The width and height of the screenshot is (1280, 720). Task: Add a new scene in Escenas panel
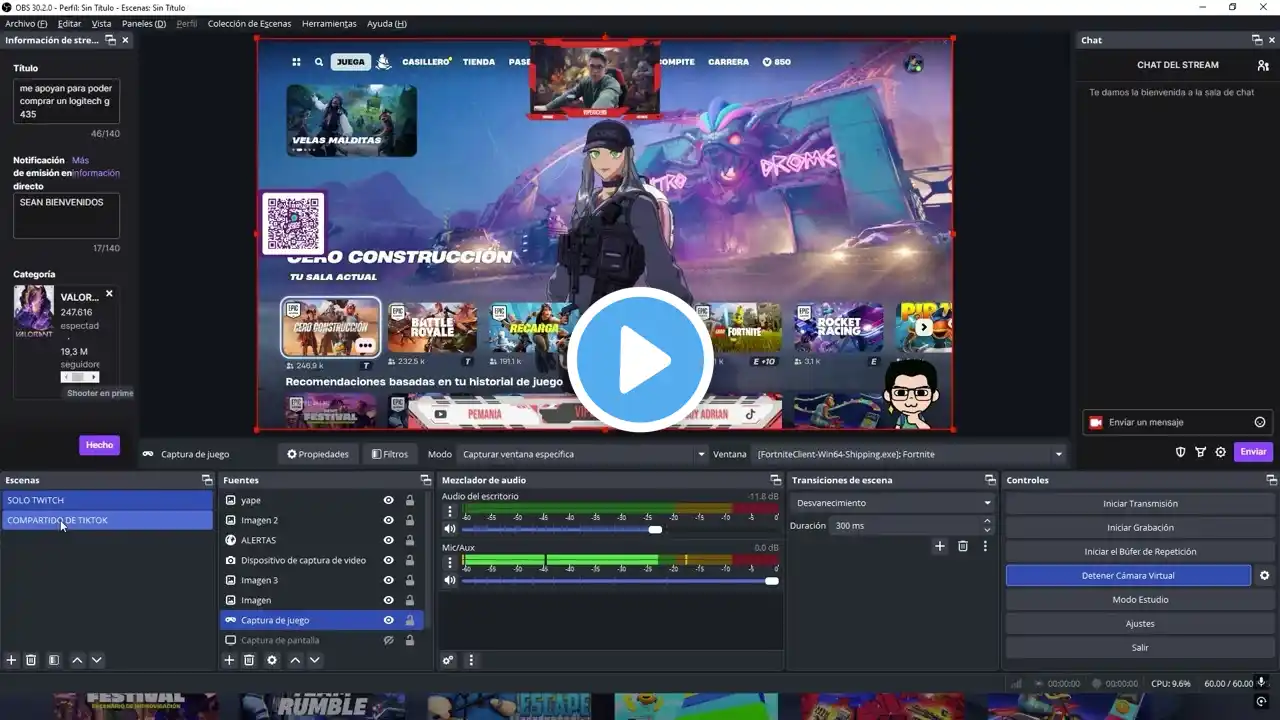11,660
